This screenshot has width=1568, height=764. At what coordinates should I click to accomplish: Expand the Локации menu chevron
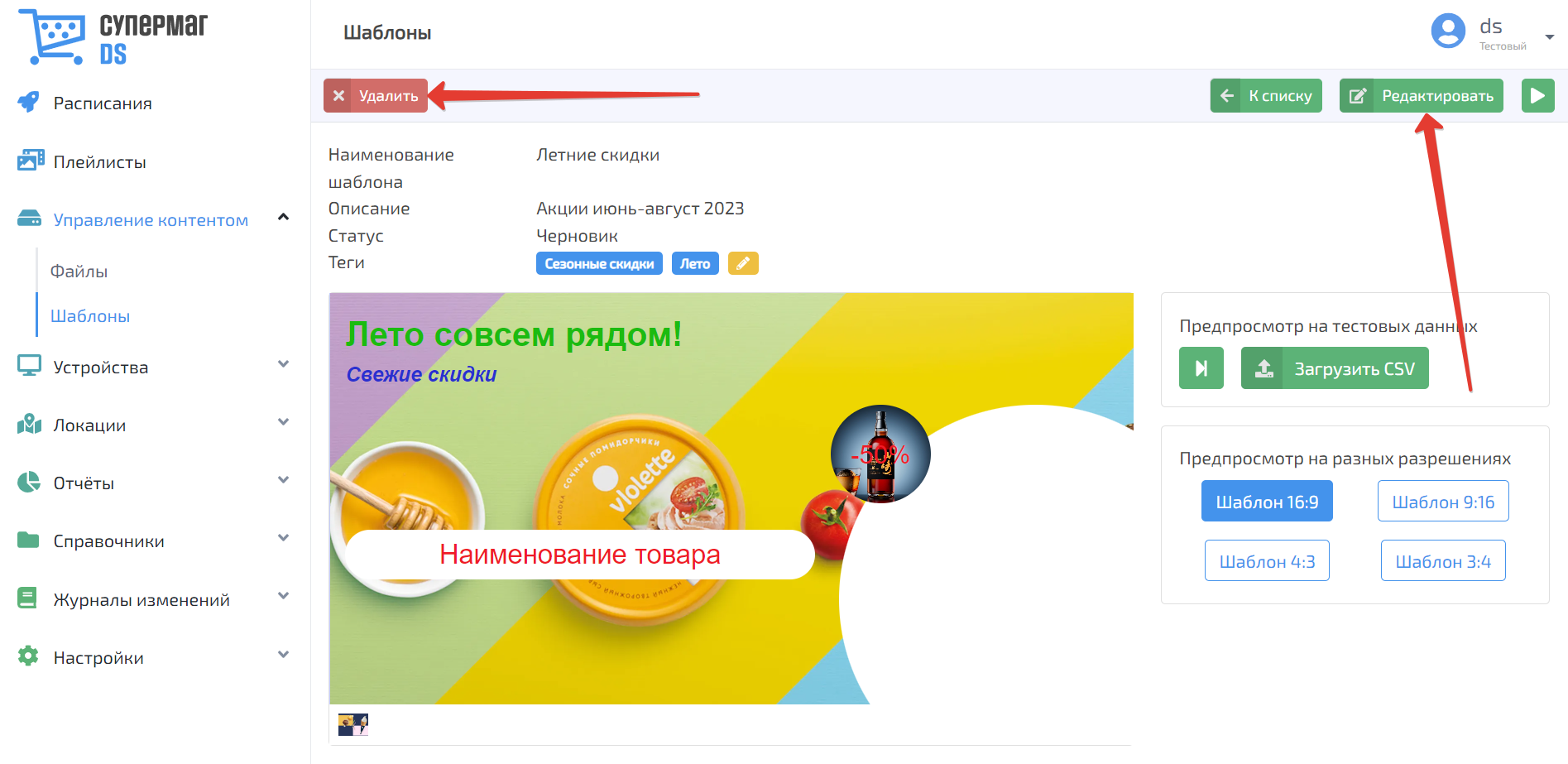tap(283, 422)
